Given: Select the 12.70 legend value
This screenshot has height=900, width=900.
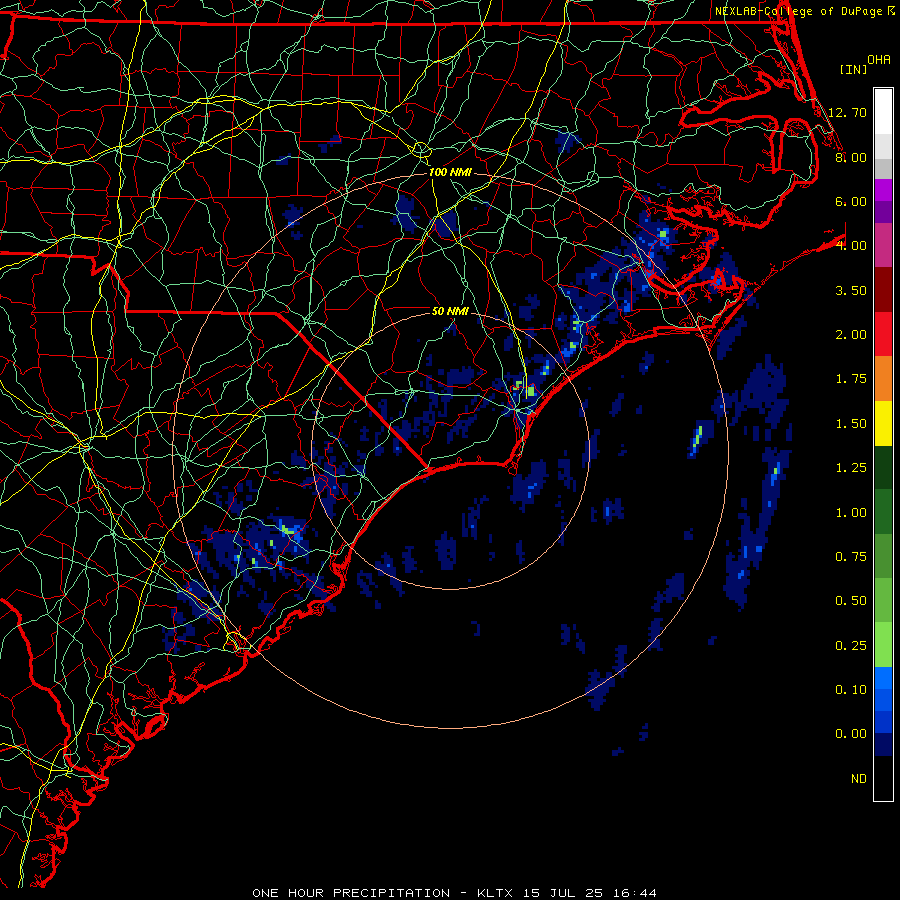Looking at the screenshot, I should [x=847, y=112].
